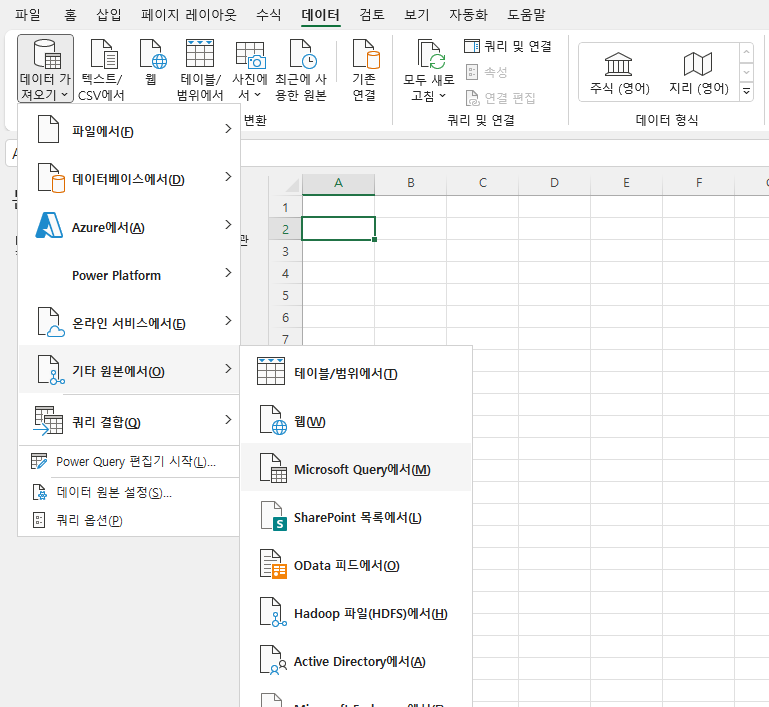Click 모두 새로 고침 refresh icon
The width and height of the screenshot is (769, 707).
[x=429, y=69]
